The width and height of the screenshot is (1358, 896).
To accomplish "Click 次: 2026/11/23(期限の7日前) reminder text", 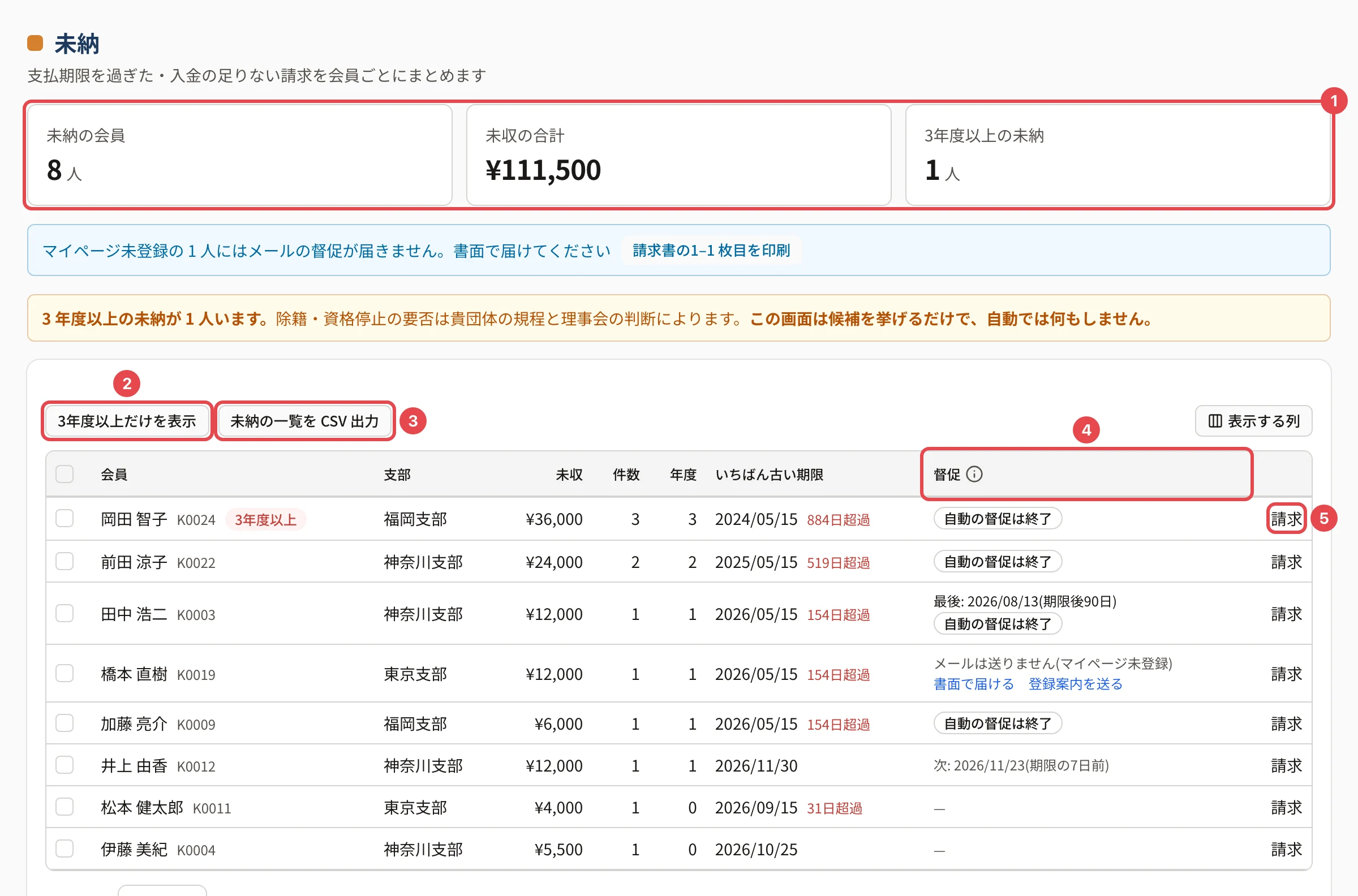I will pyautogui.click(x=1021, y=765).
